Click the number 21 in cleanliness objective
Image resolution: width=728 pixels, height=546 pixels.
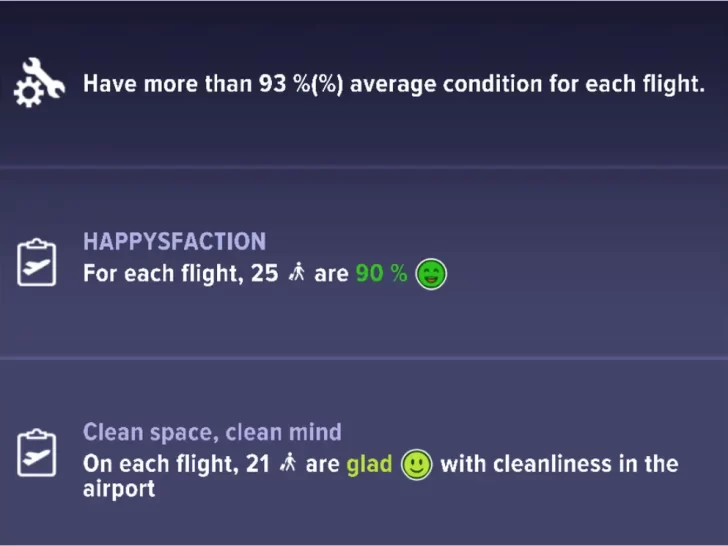(x=257, y=464)
